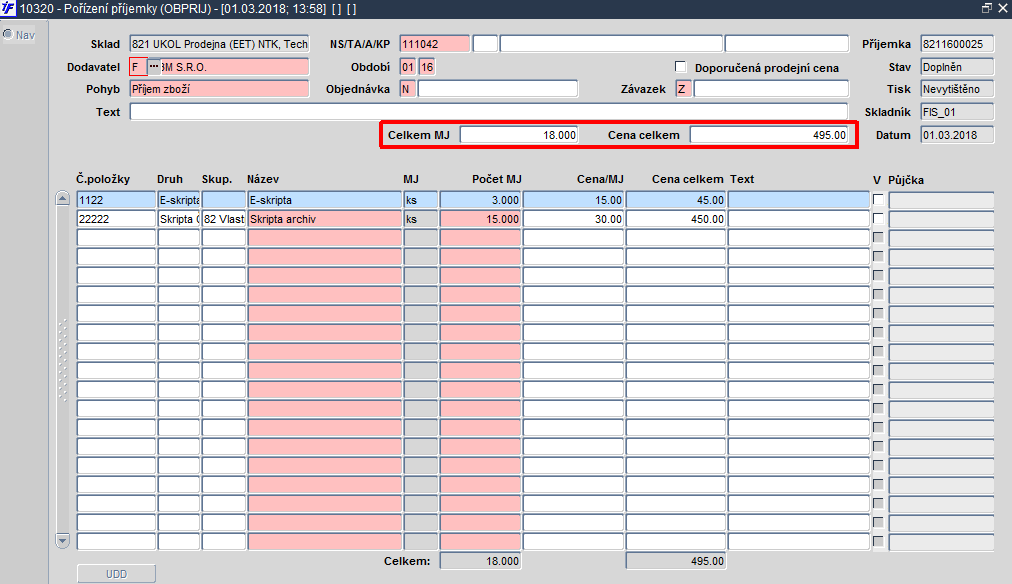Select Dodavatel type field F
Image resolution: width=1012 pixels, height=584 pixels.
139,66
